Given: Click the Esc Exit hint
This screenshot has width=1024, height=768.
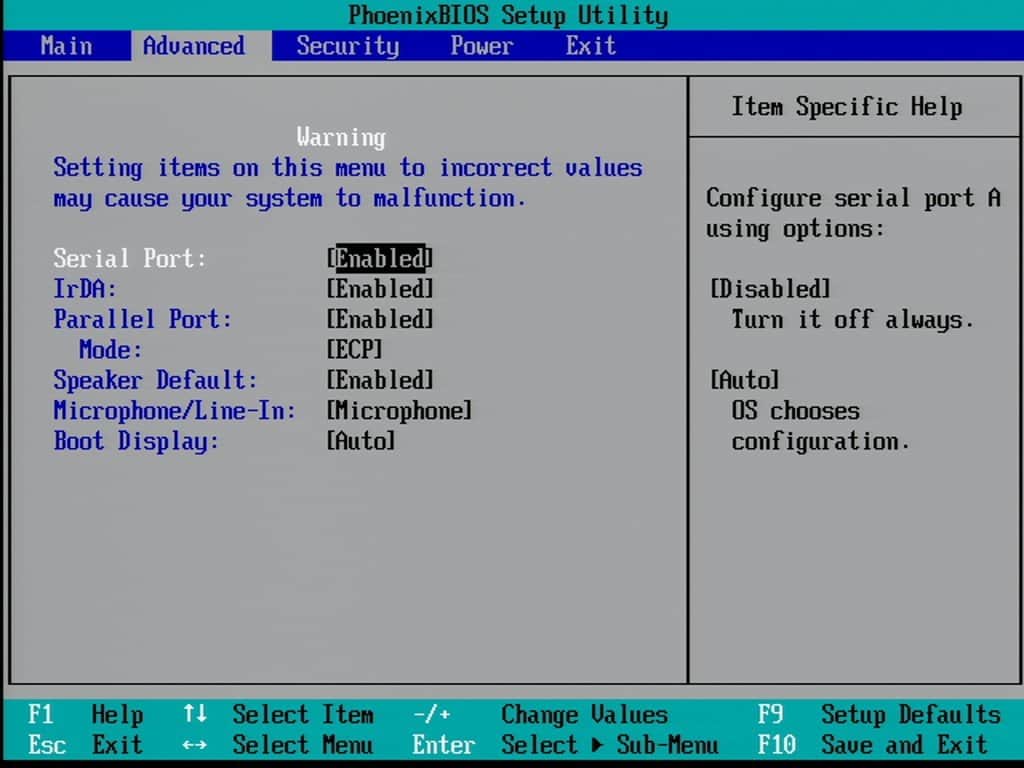Looking at the screenshot, I should click(86, 744).
